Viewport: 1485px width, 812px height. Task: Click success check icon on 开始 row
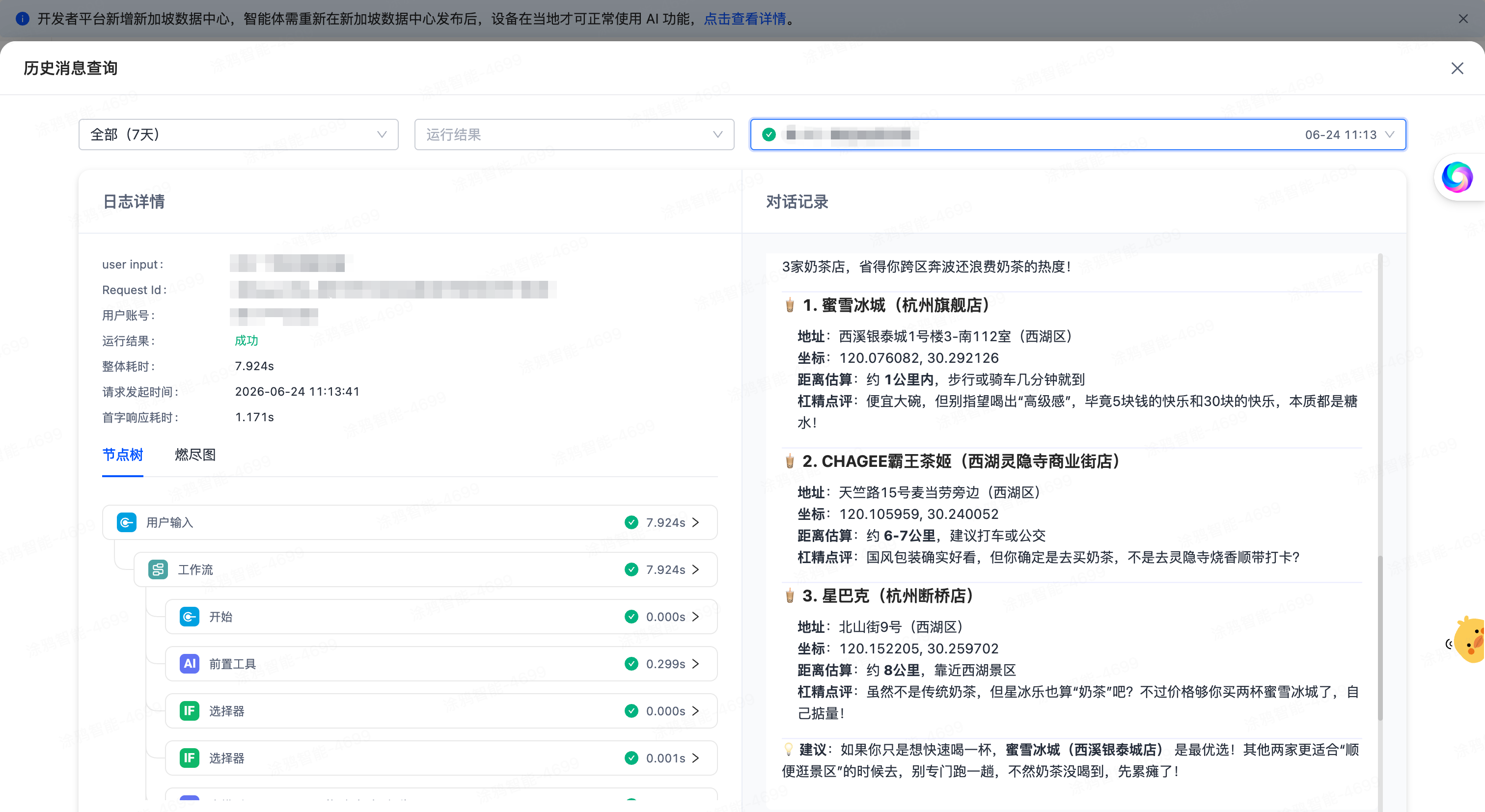631,617
